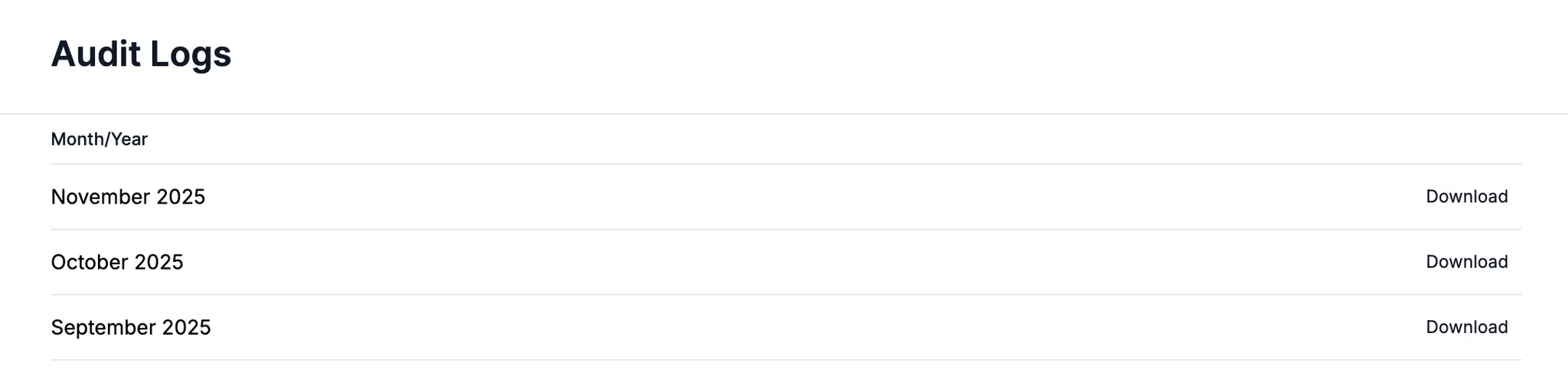This screenshot has height=376, width=1568.
Task: Select the November 2025 row label
Action: pos(128,197)
